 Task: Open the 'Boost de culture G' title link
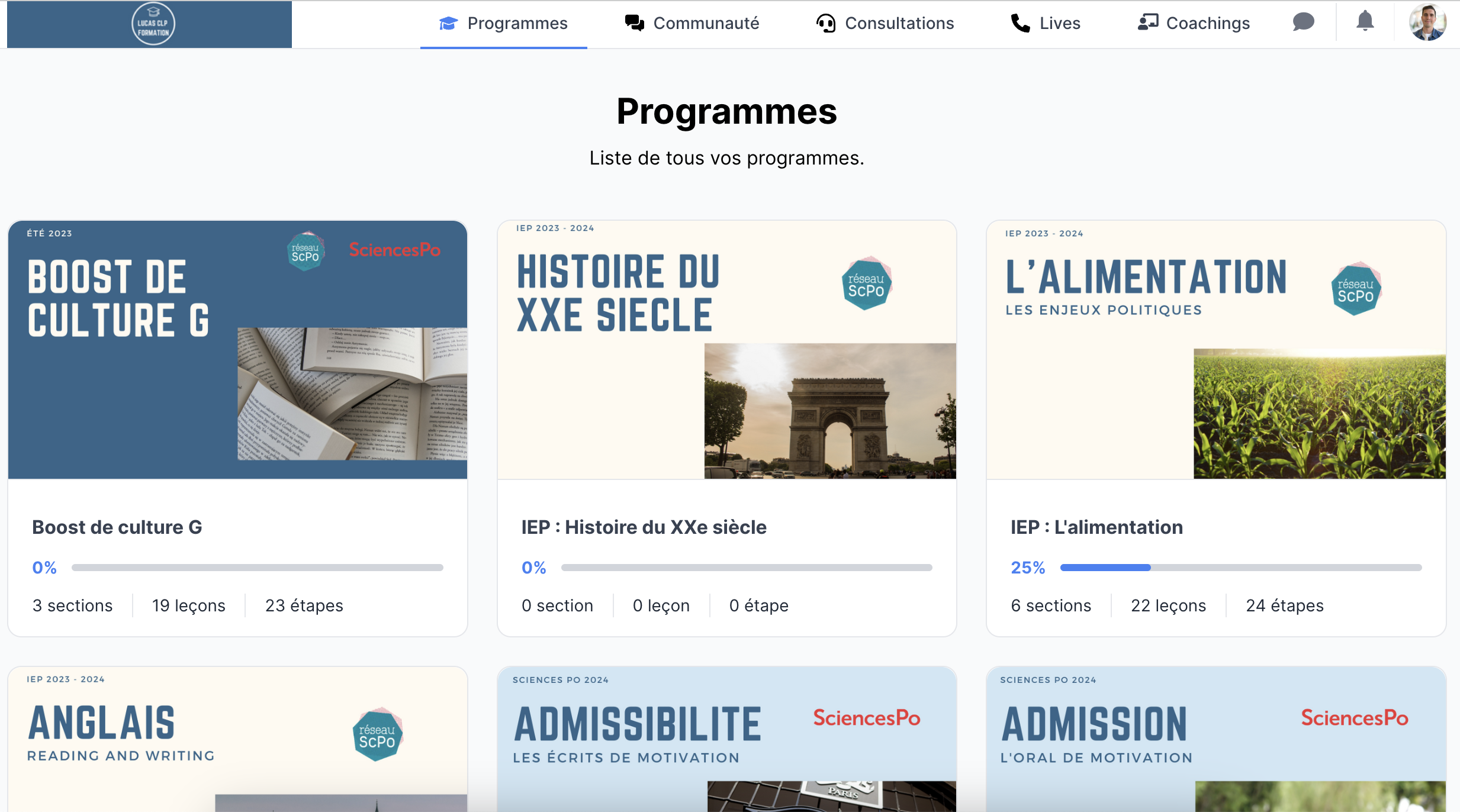point(117,527)
